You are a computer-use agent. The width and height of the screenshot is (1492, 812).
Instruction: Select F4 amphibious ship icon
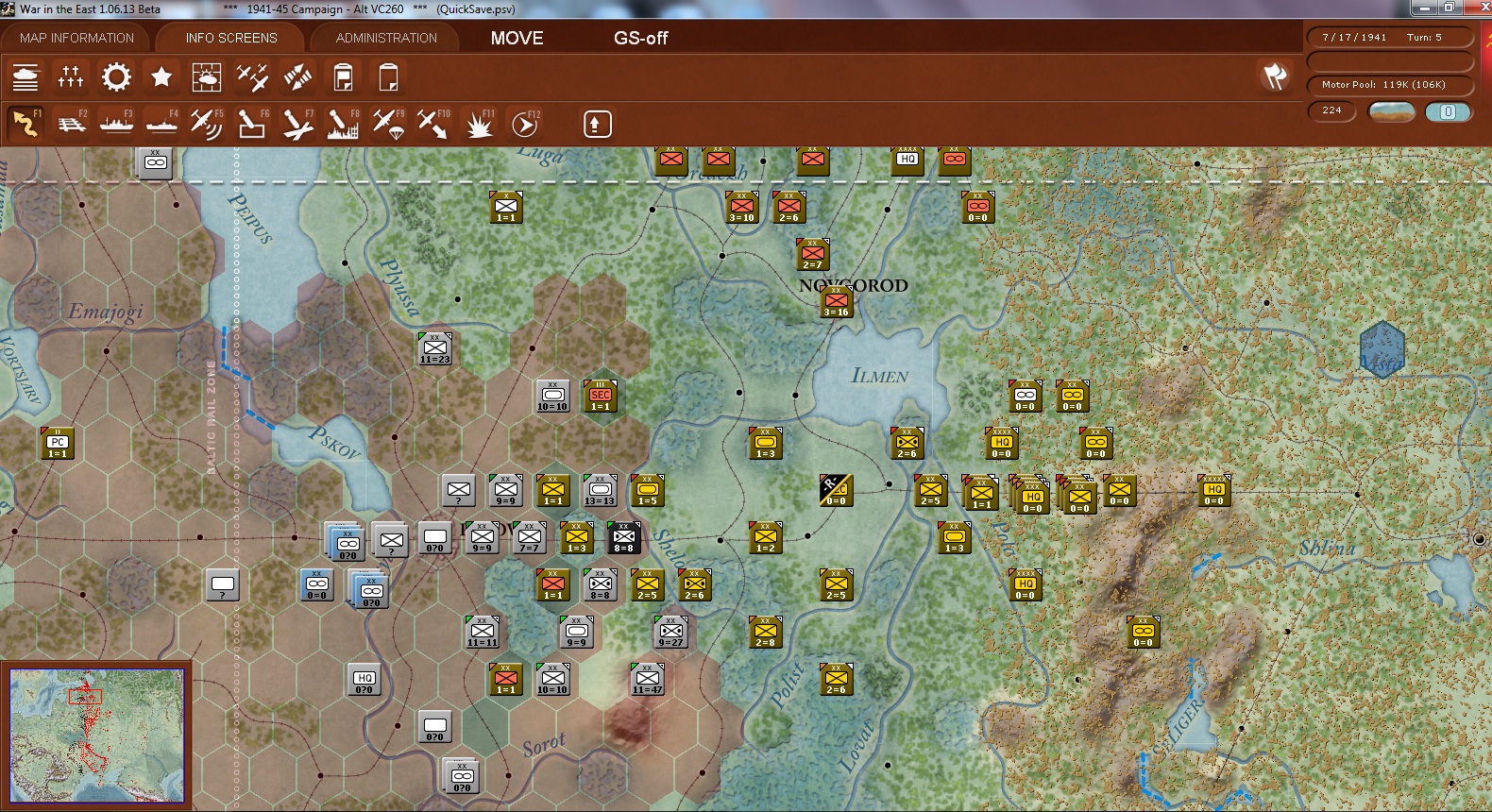point(161,124)
